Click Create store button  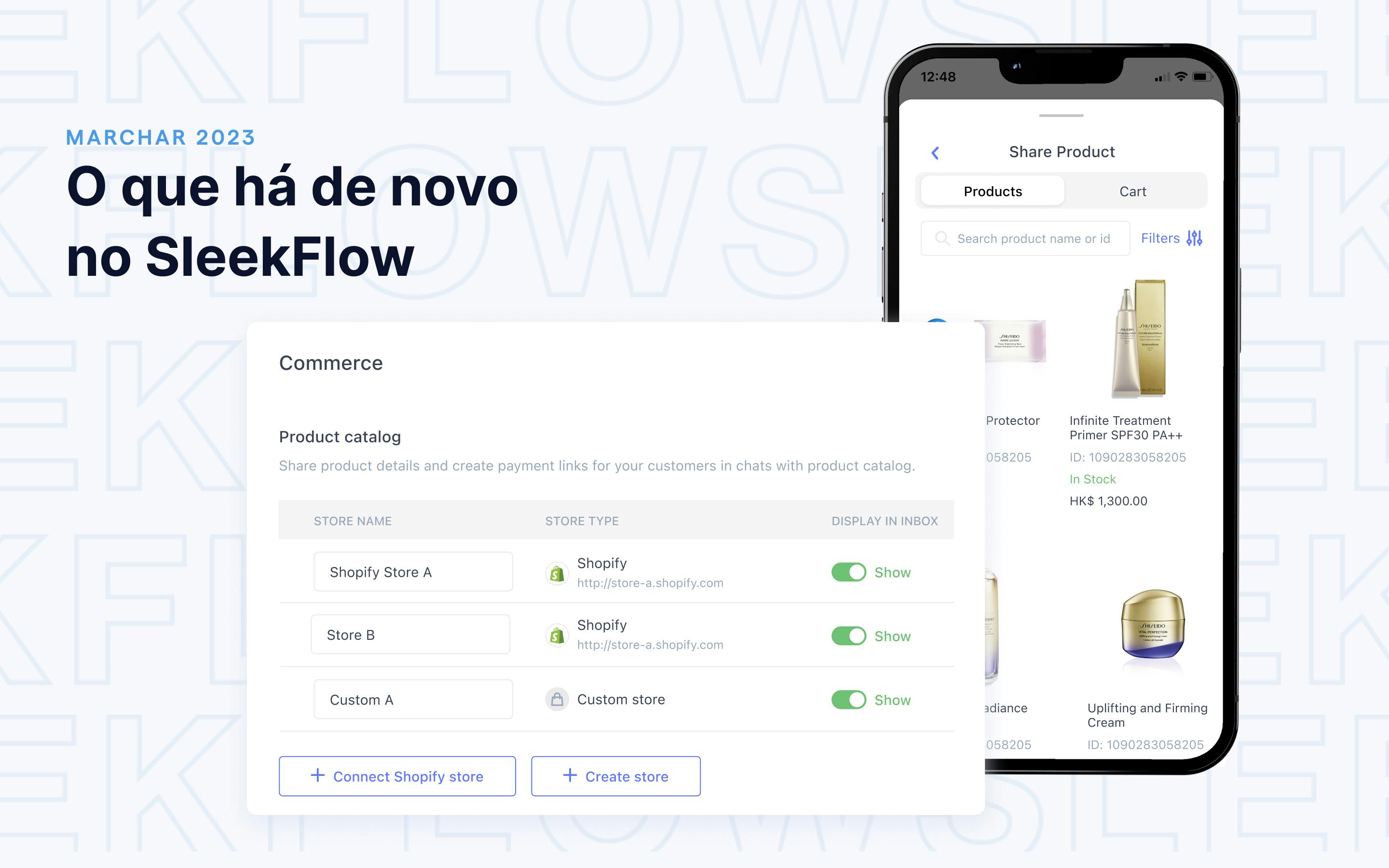(615, 776)
